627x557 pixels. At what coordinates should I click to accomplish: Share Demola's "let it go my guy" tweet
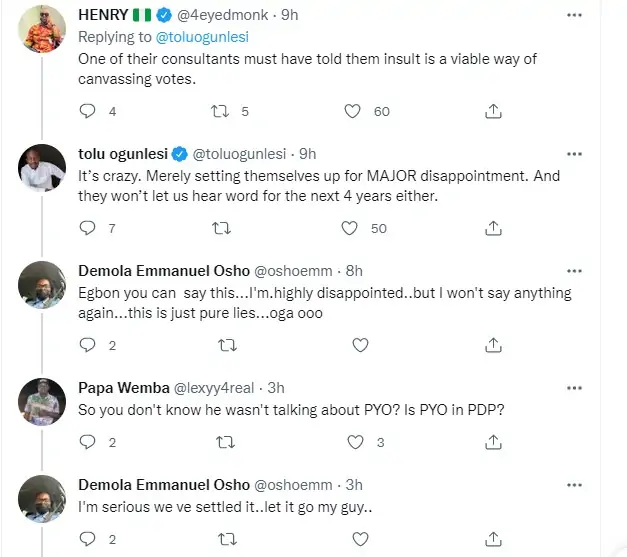tap(492, 539)
